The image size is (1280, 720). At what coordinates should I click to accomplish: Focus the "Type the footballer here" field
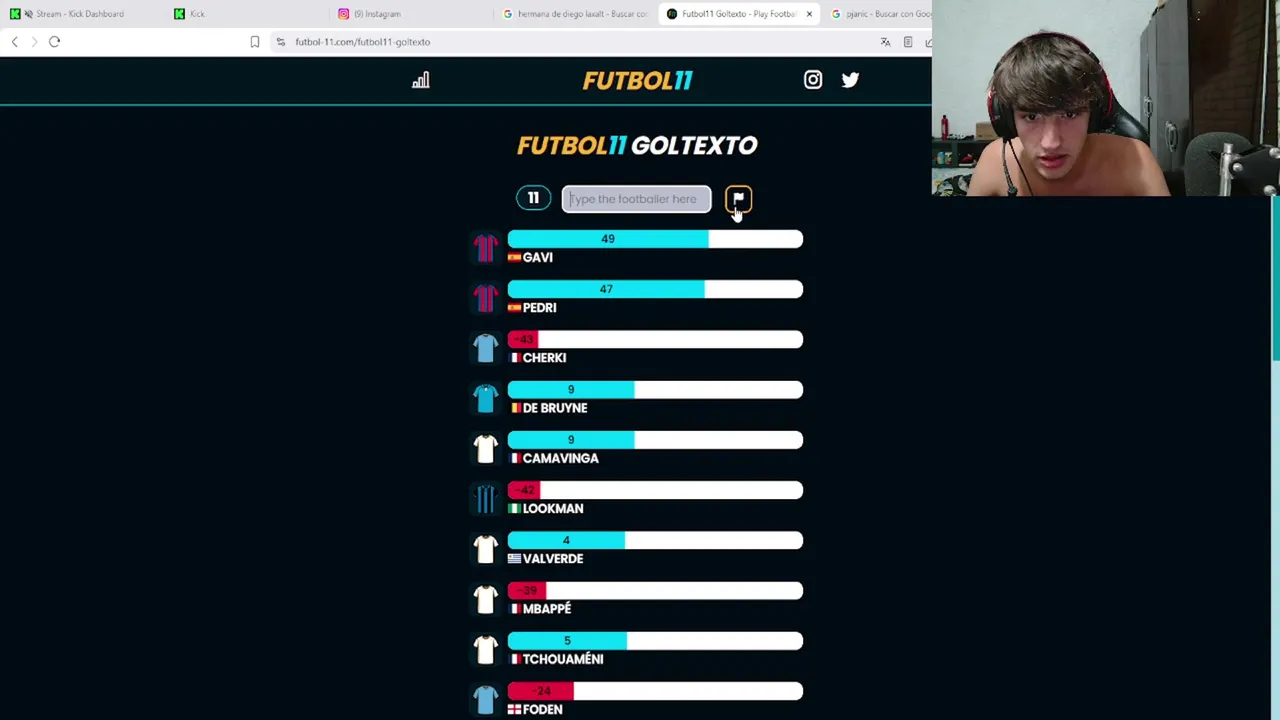point(636,199)
